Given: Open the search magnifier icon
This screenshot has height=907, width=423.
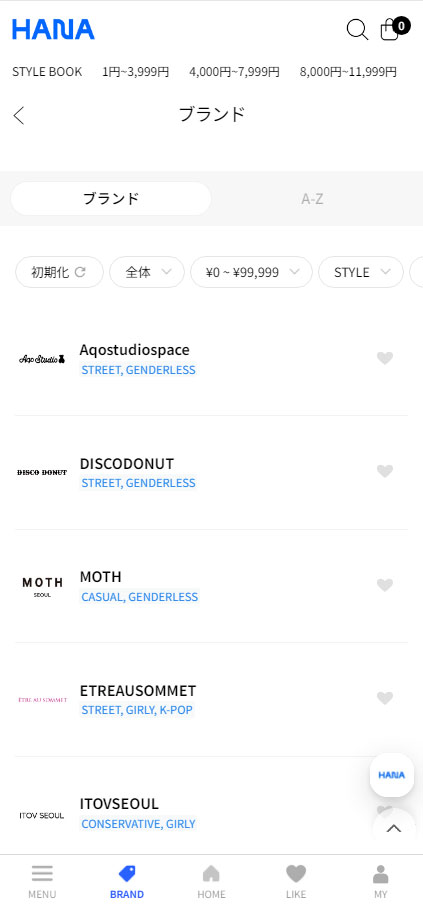Looking at the screenshot, I should point(357,30).
